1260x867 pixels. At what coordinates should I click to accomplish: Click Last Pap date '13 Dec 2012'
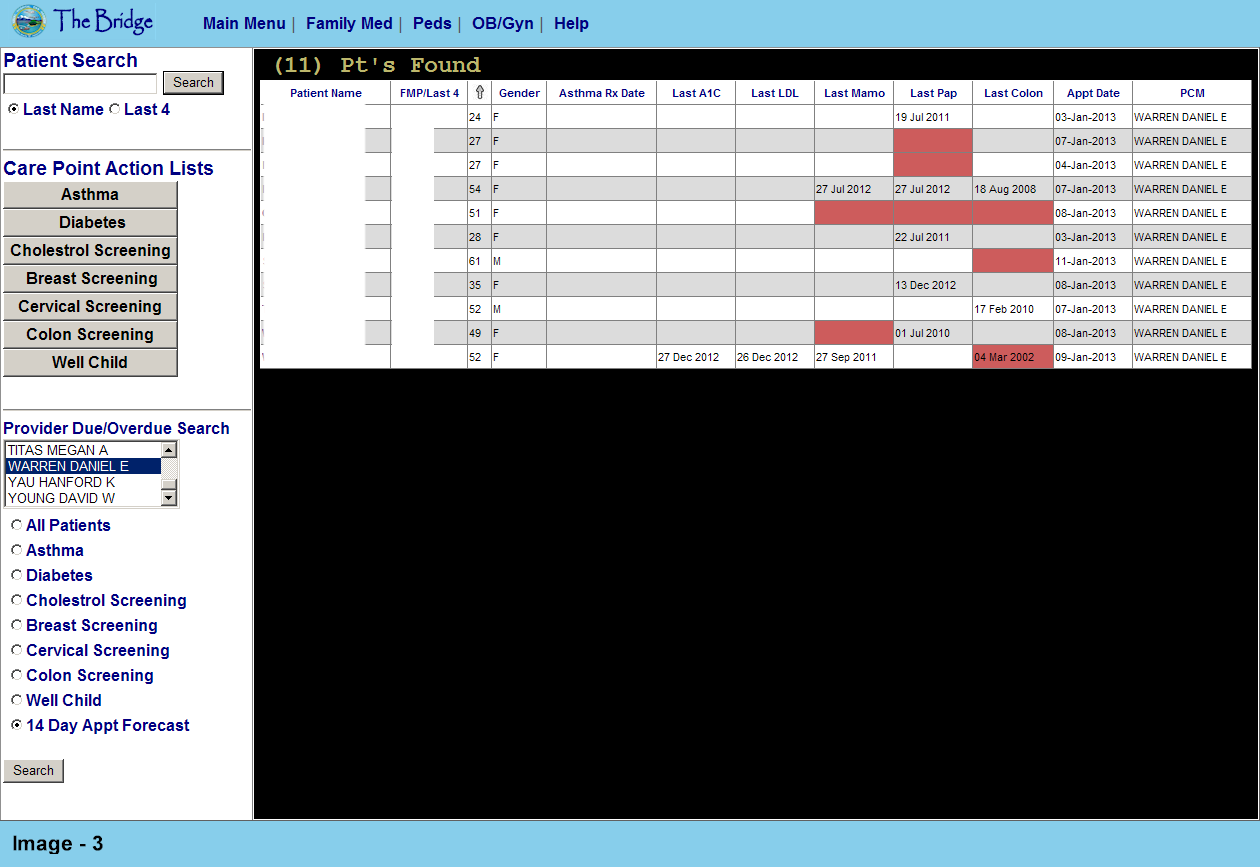[x=925, y=285]
